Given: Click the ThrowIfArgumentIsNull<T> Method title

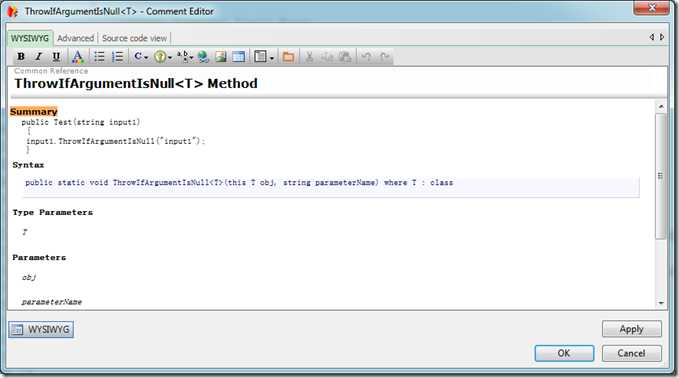Looking at the screenshot, I should [136, 83].
